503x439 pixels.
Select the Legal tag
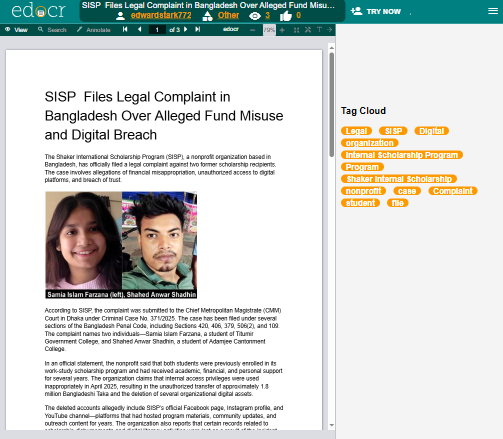[x=356, y=131]
